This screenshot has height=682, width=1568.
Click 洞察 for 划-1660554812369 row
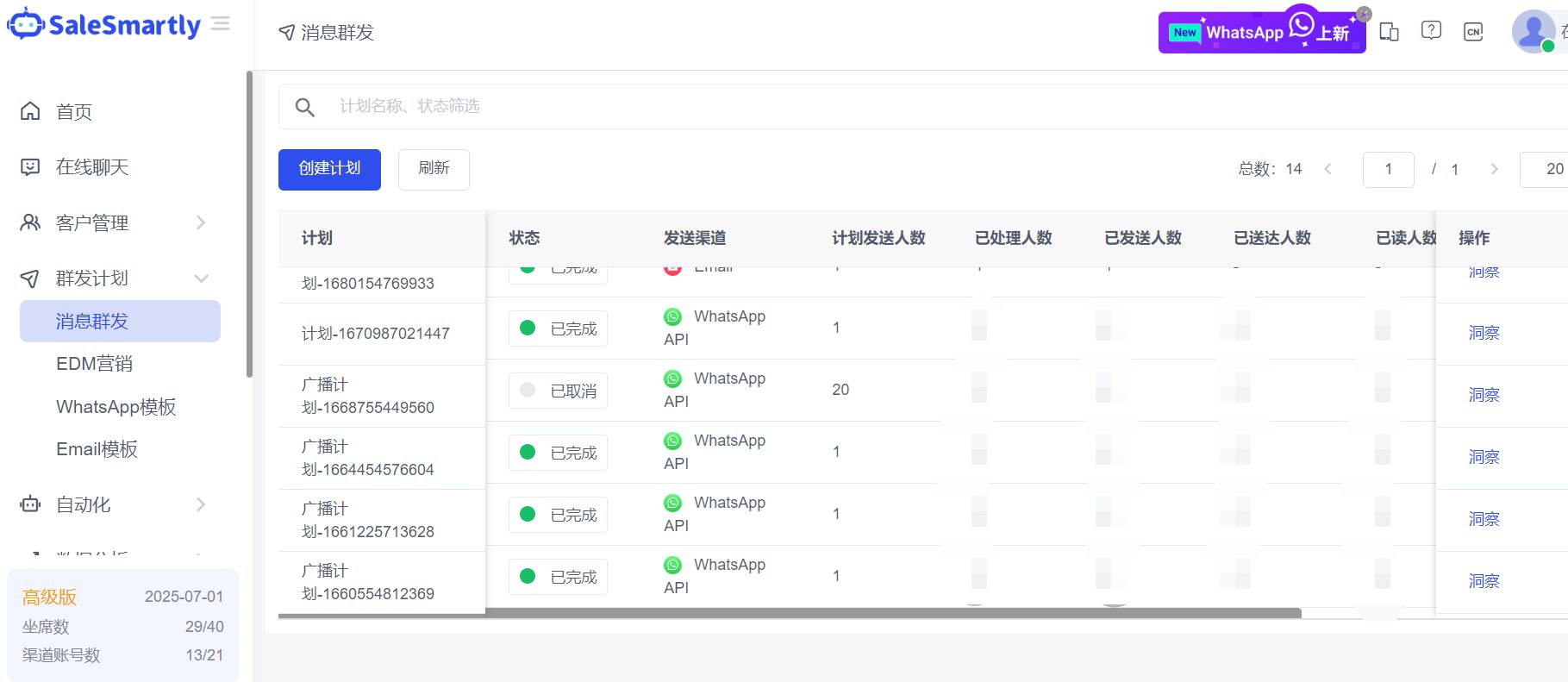pos(1484,581)
